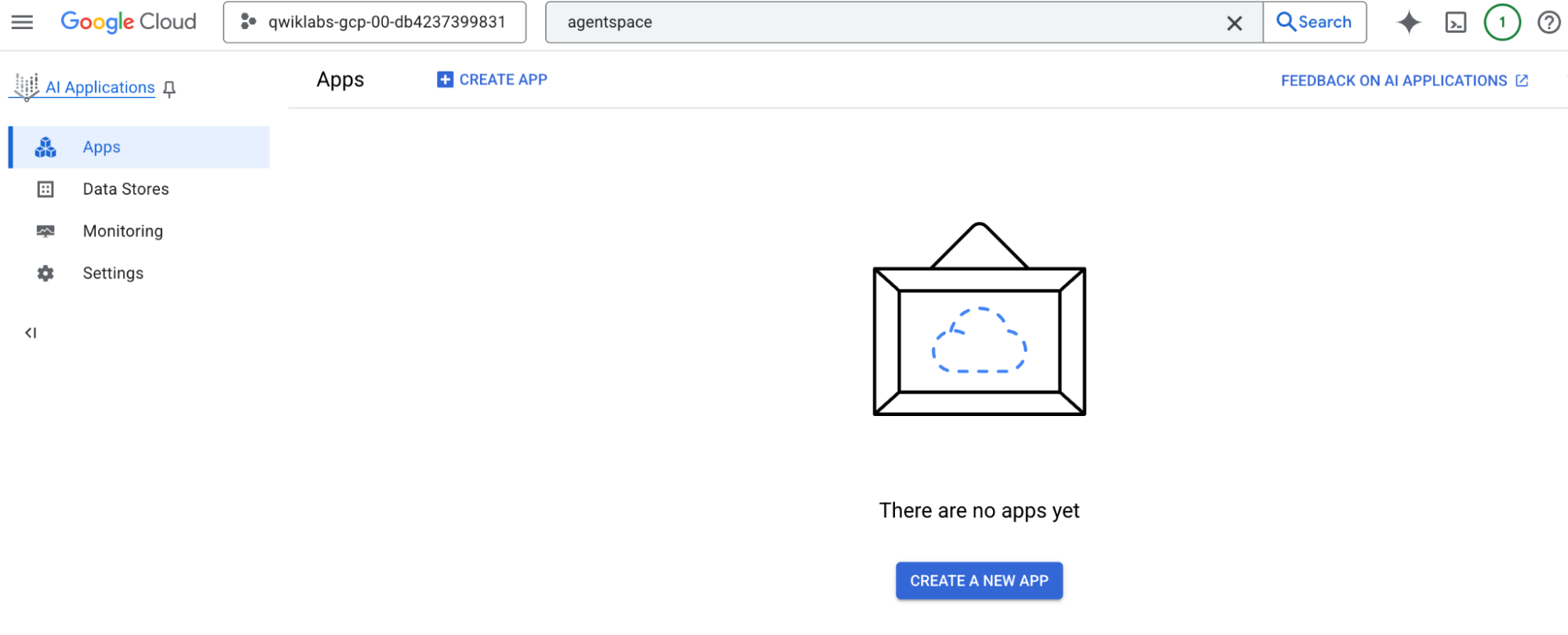This screenshot has width=1568, height=635.
Task: Open the Monitoring menu item
Action: click(x=123, y=232)
